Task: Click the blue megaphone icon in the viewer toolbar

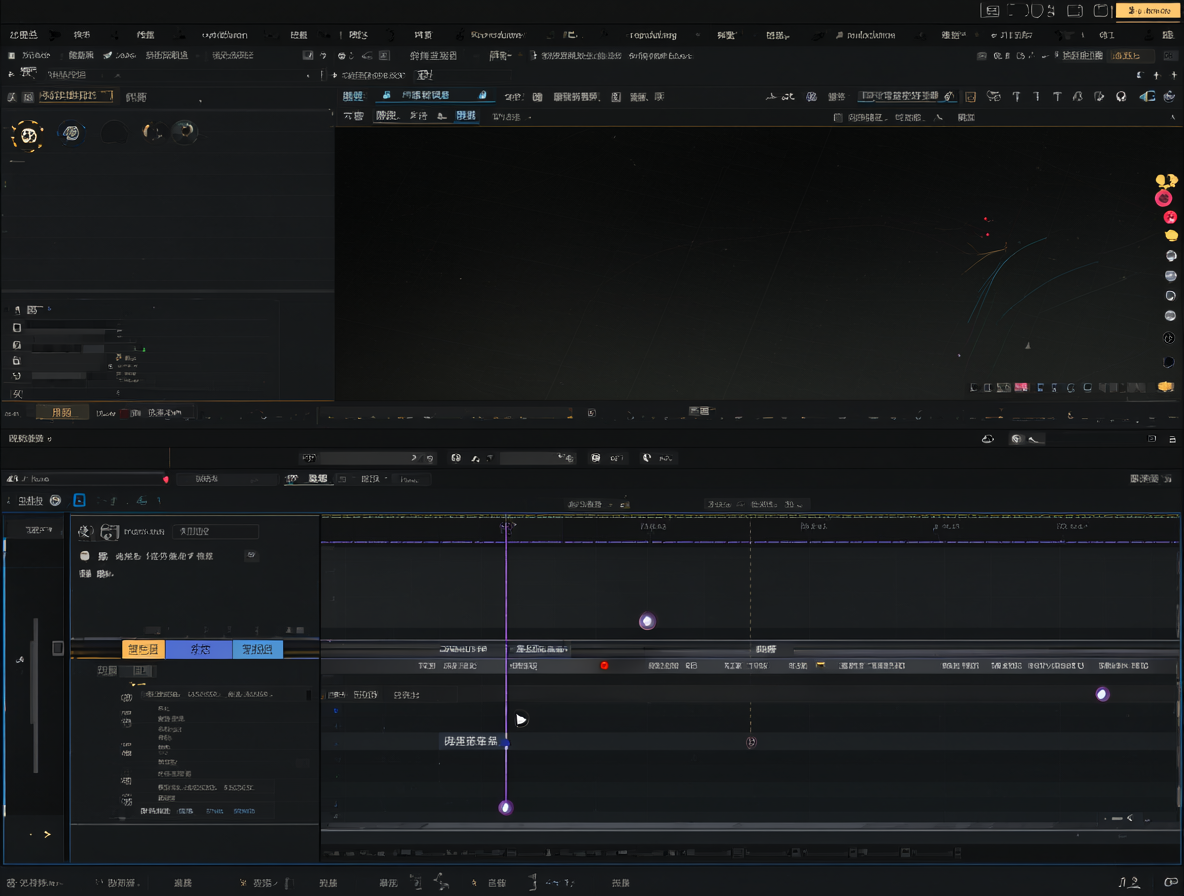Action: pos(1147,97)
